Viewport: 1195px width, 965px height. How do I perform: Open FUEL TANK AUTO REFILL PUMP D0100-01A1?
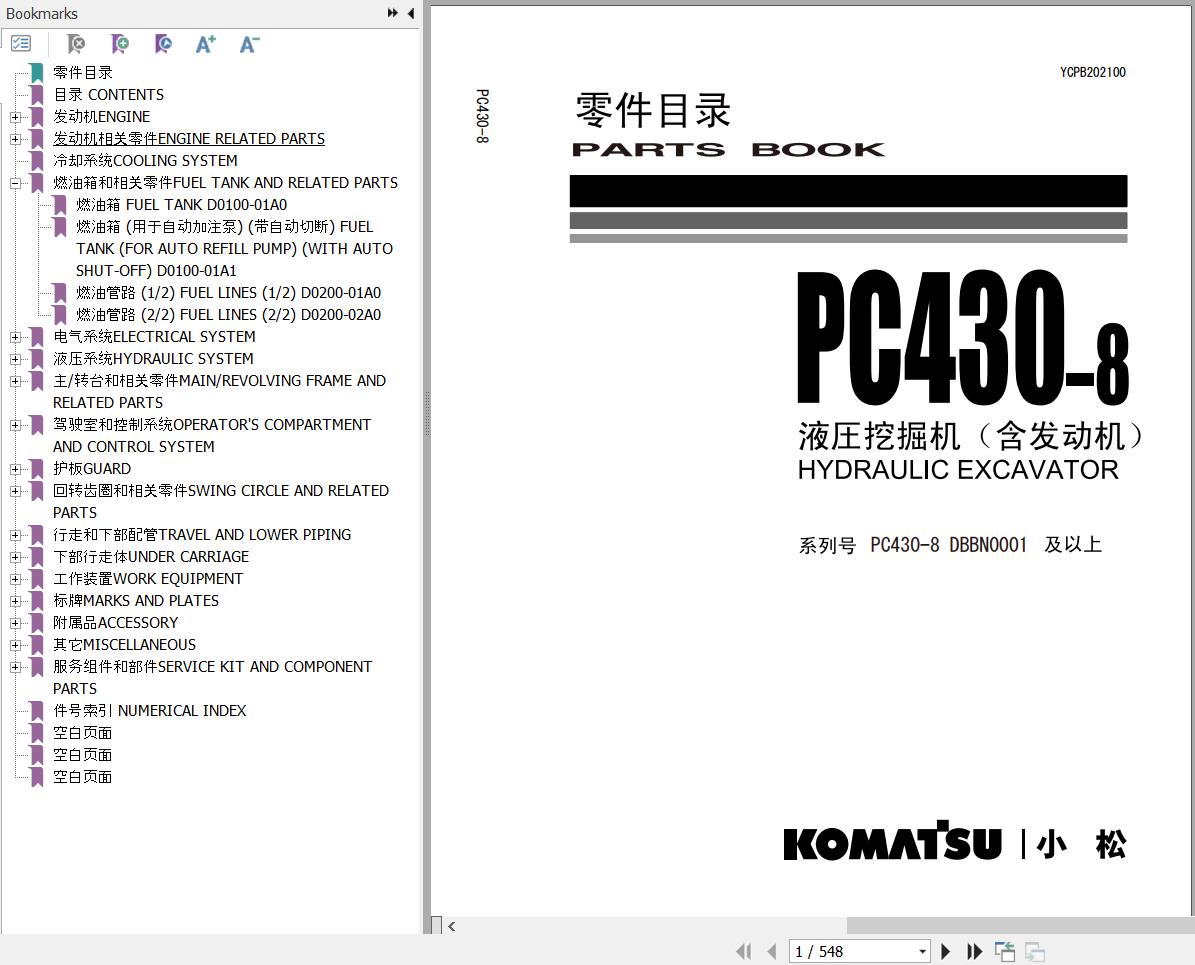tap(234, 248)
